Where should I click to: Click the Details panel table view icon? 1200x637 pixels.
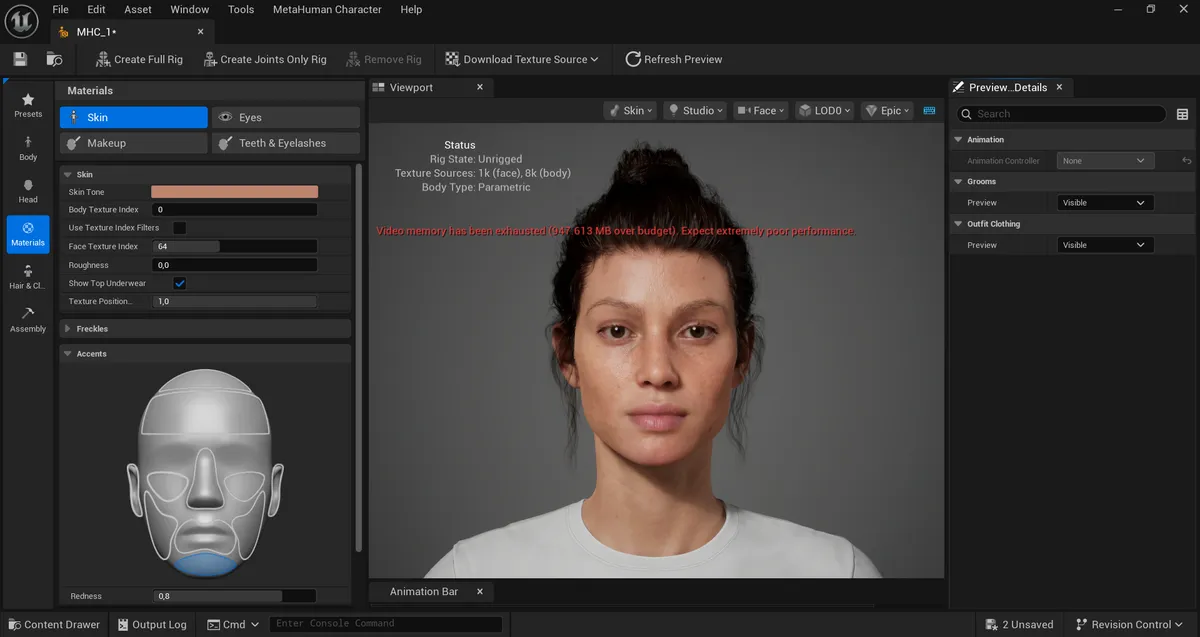(x=1183, y=114)
